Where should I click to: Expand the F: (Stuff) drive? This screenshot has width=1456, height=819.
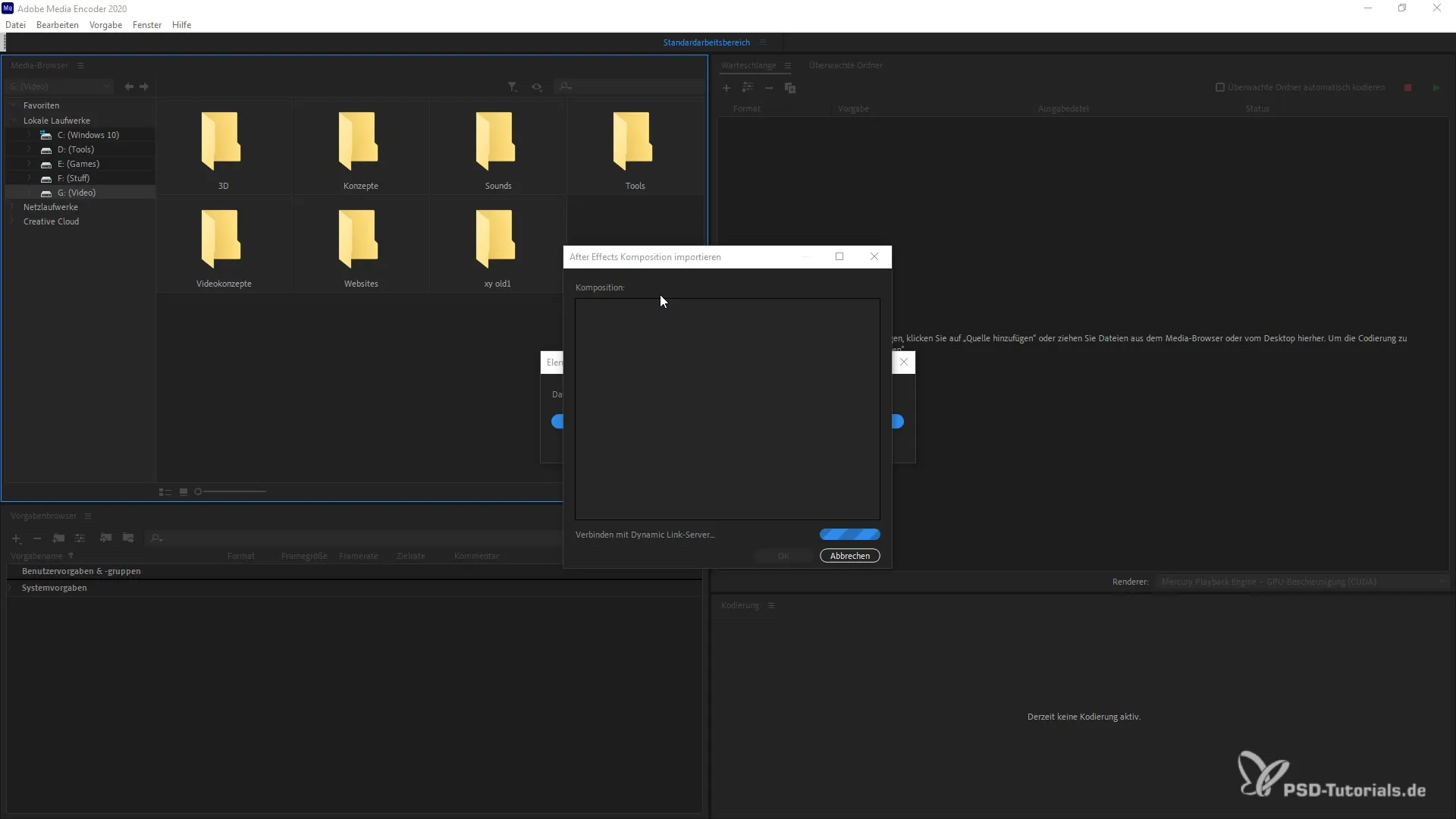(29, 178)
